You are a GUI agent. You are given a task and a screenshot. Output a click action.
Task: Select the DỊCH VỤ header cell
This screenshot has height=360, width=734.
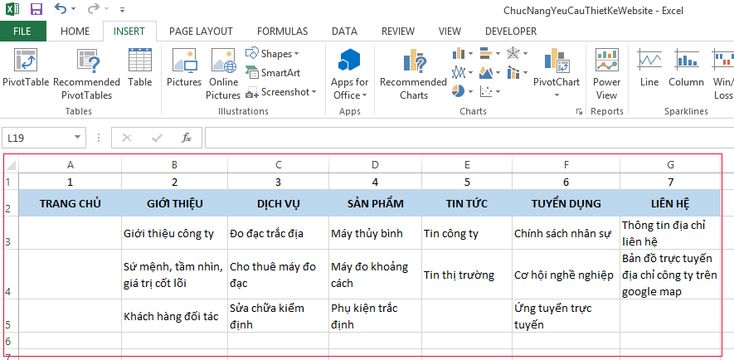pyautogui.click(x=278, y=203)
